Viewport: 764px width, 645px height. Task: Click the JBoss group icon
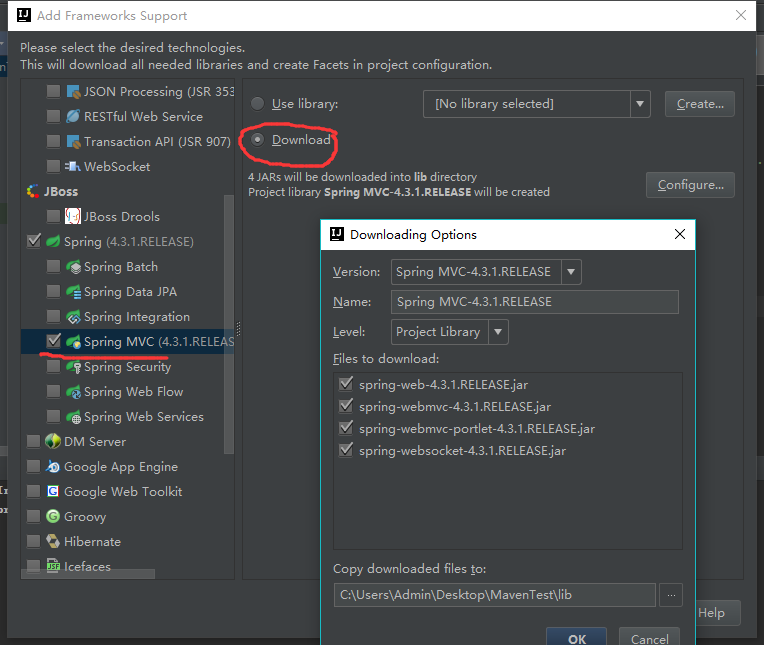[33, 191]
